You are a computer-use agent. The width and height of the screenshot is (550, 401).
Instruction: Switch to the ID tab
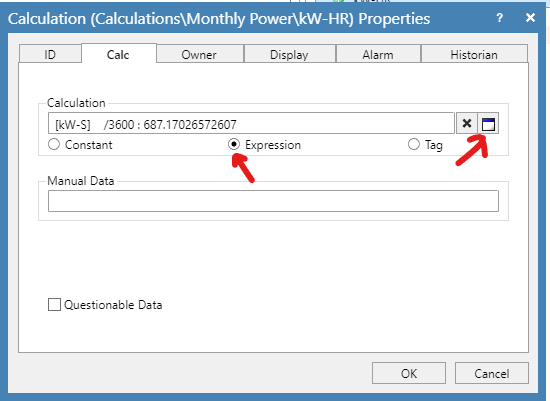(x=50, y=54)
